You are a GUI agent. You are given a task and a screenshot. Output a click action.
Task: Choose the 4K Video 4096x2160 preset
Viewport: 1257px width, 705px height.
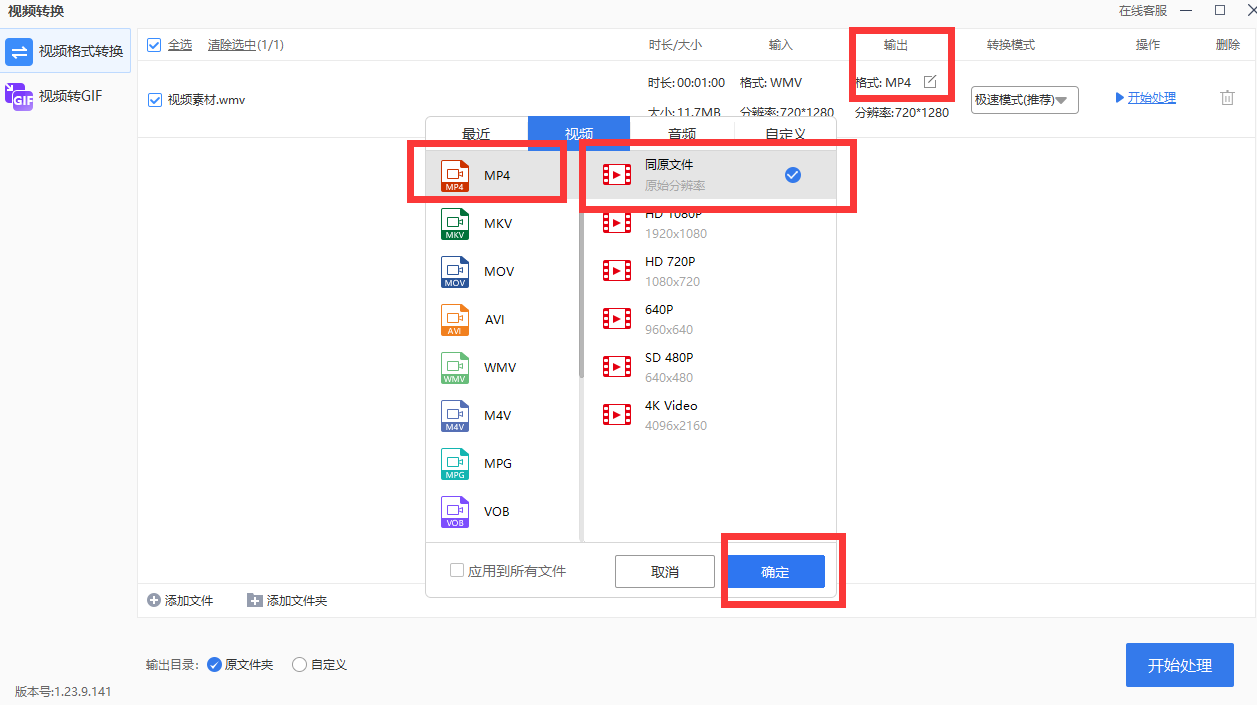point(710,415)
